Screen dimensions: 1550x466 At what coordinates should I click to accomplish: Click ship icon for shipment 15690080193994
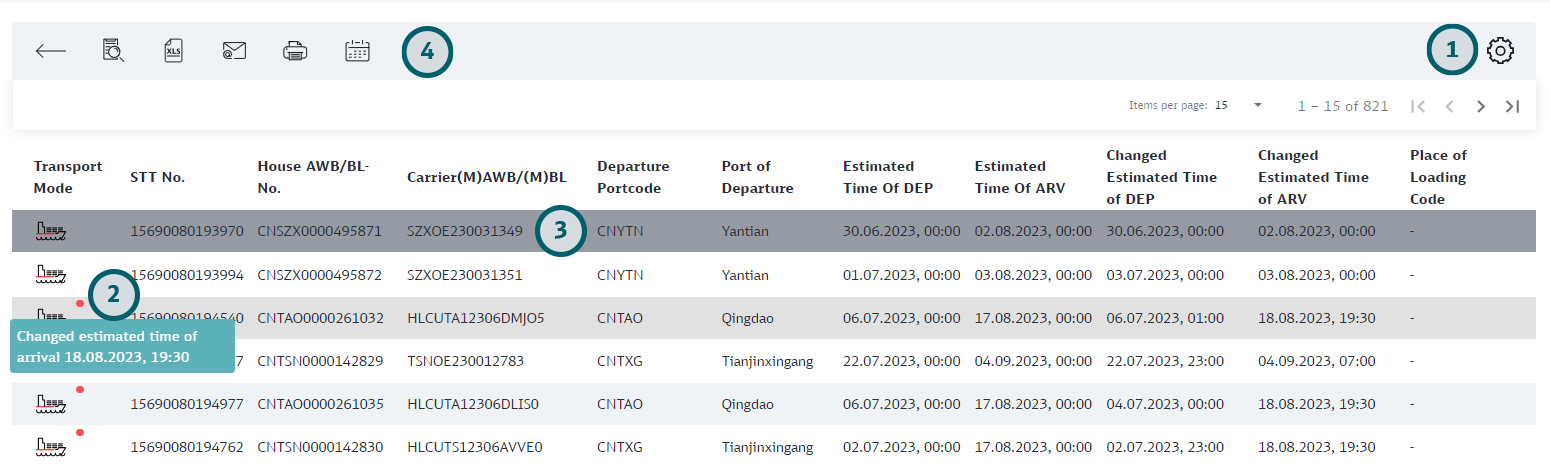(x=50, y=274)
